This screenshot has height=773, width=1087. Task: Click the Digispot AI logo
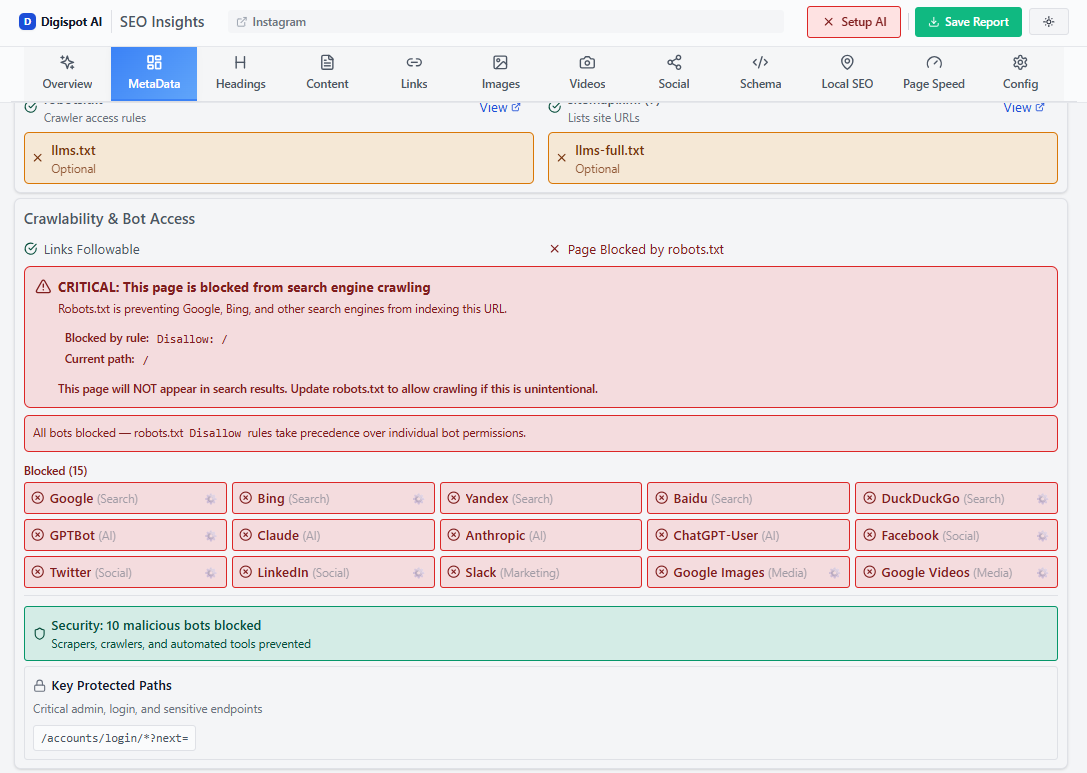coord(60,21)
